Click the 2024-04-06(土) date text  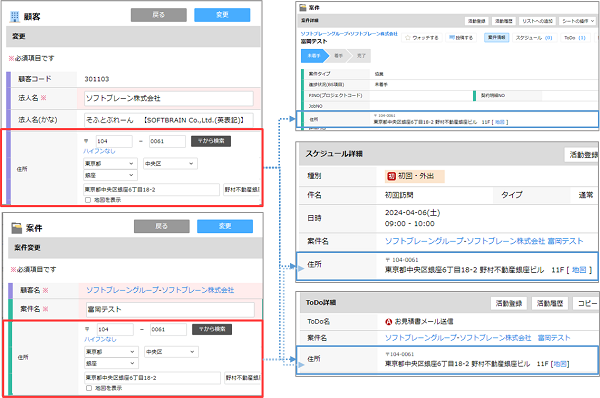click(412, 213)
